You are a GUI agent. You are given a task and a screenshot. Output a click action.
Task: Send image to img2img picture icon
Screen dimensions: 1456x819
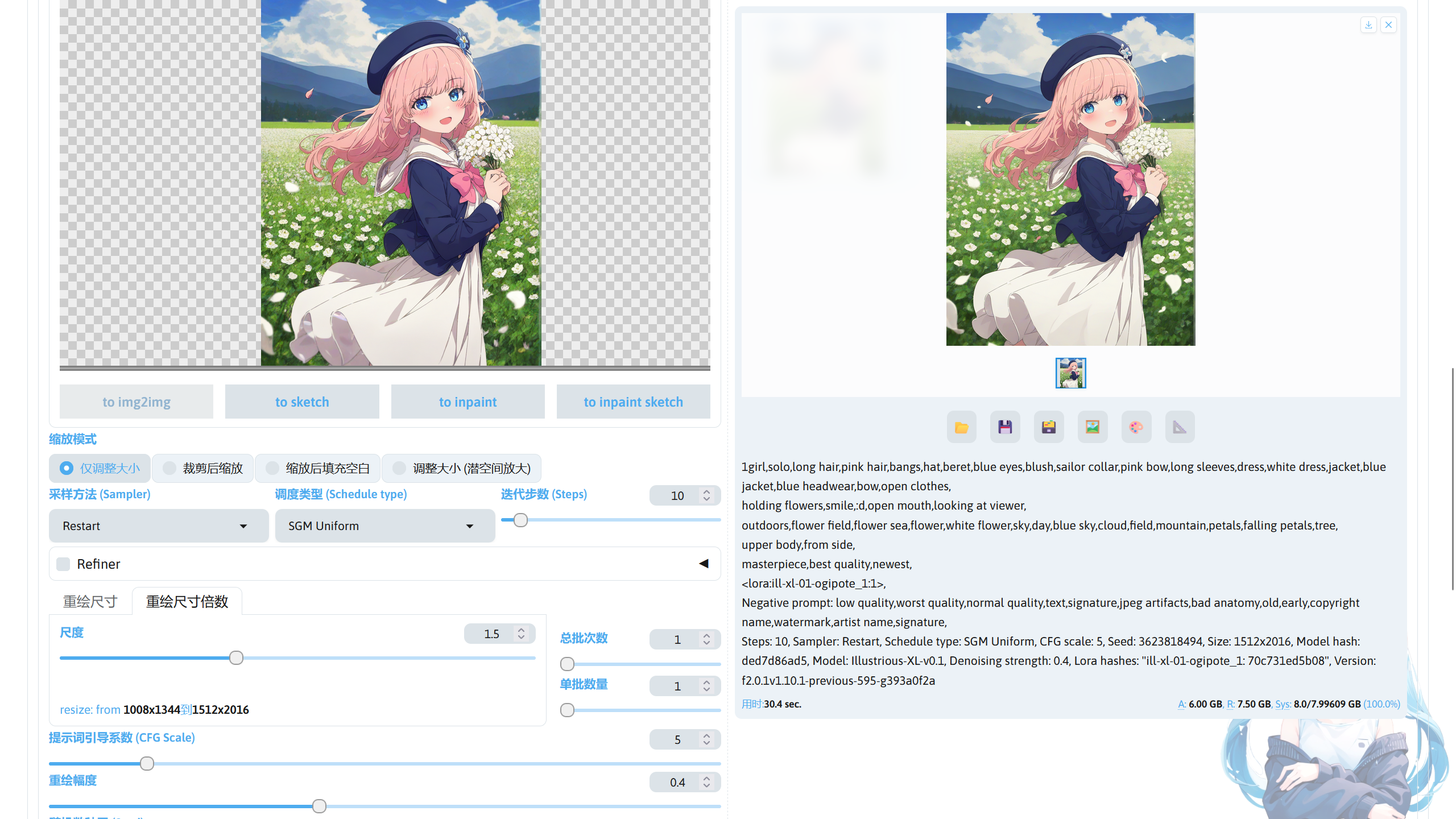pyautogui.click(x=1092, y=427)
